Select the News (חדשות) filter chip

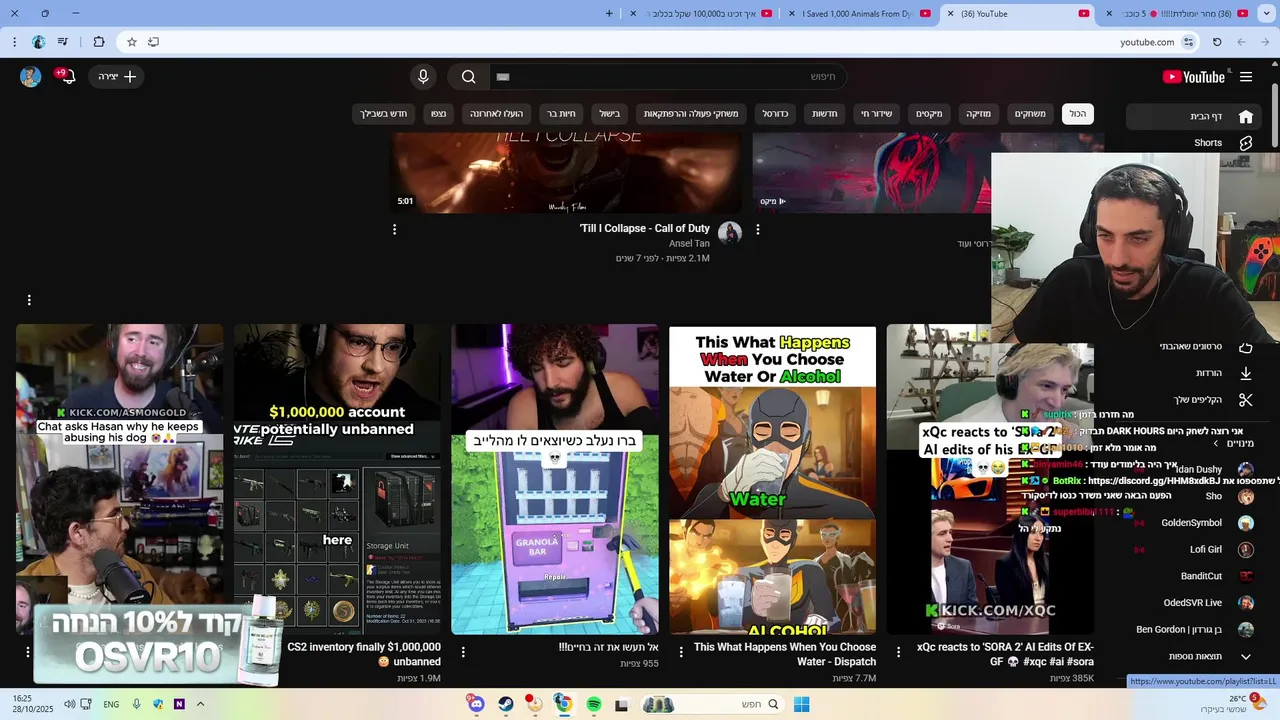pyautogui.click(x=825, y=114)
